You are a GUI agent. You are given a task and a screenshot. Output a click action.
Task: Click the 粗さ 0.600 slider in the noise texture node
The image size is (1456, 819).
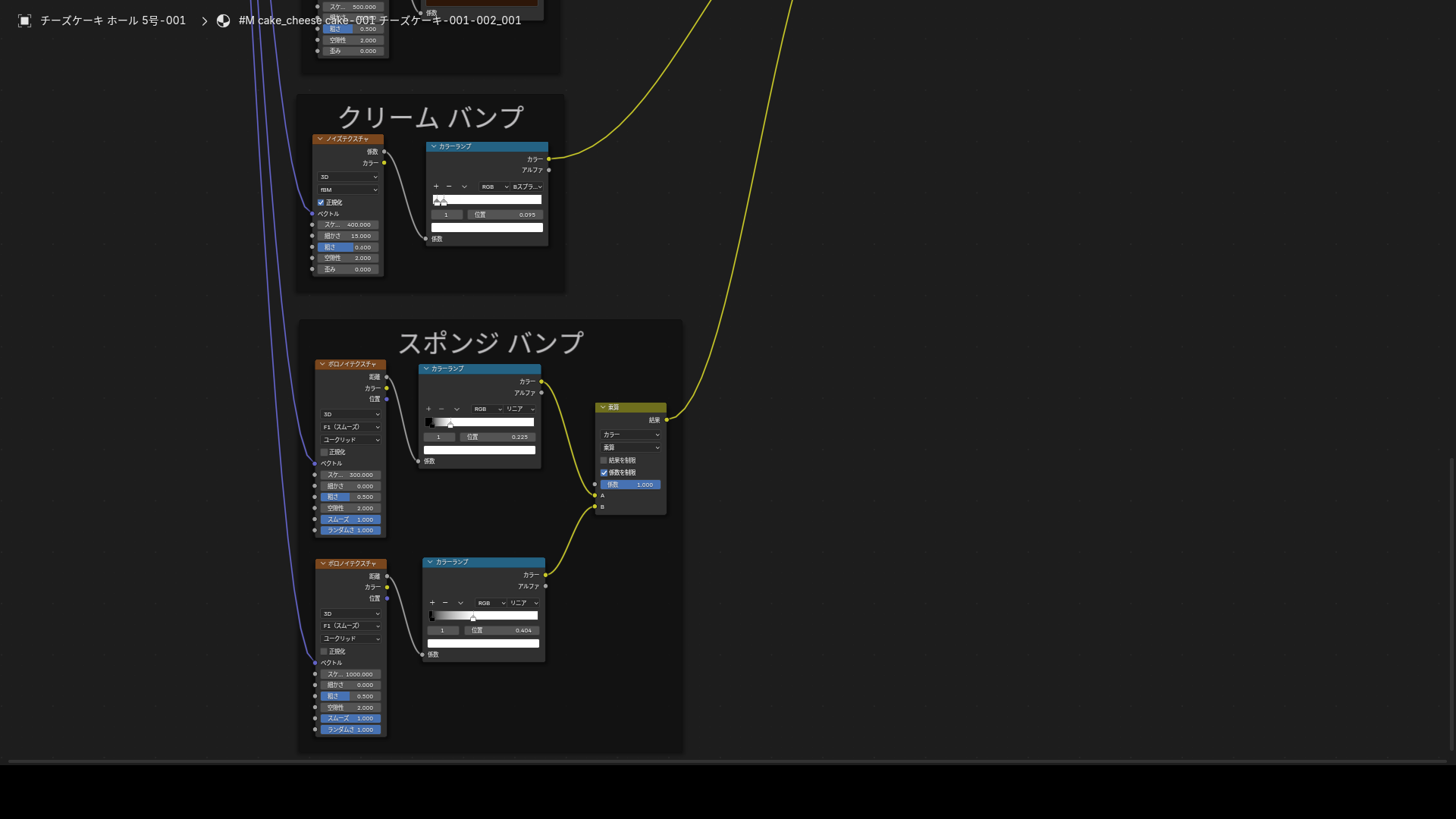(348, 247)
